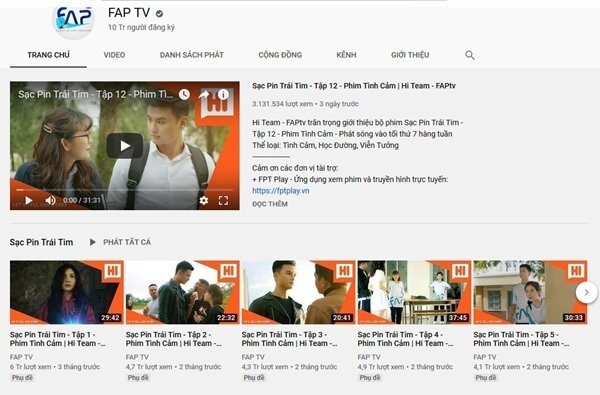This screenshot has width=600, height=395.
Task: Click the '10 Tr người đăng ký' subscriber count
Action: [141, 28]
